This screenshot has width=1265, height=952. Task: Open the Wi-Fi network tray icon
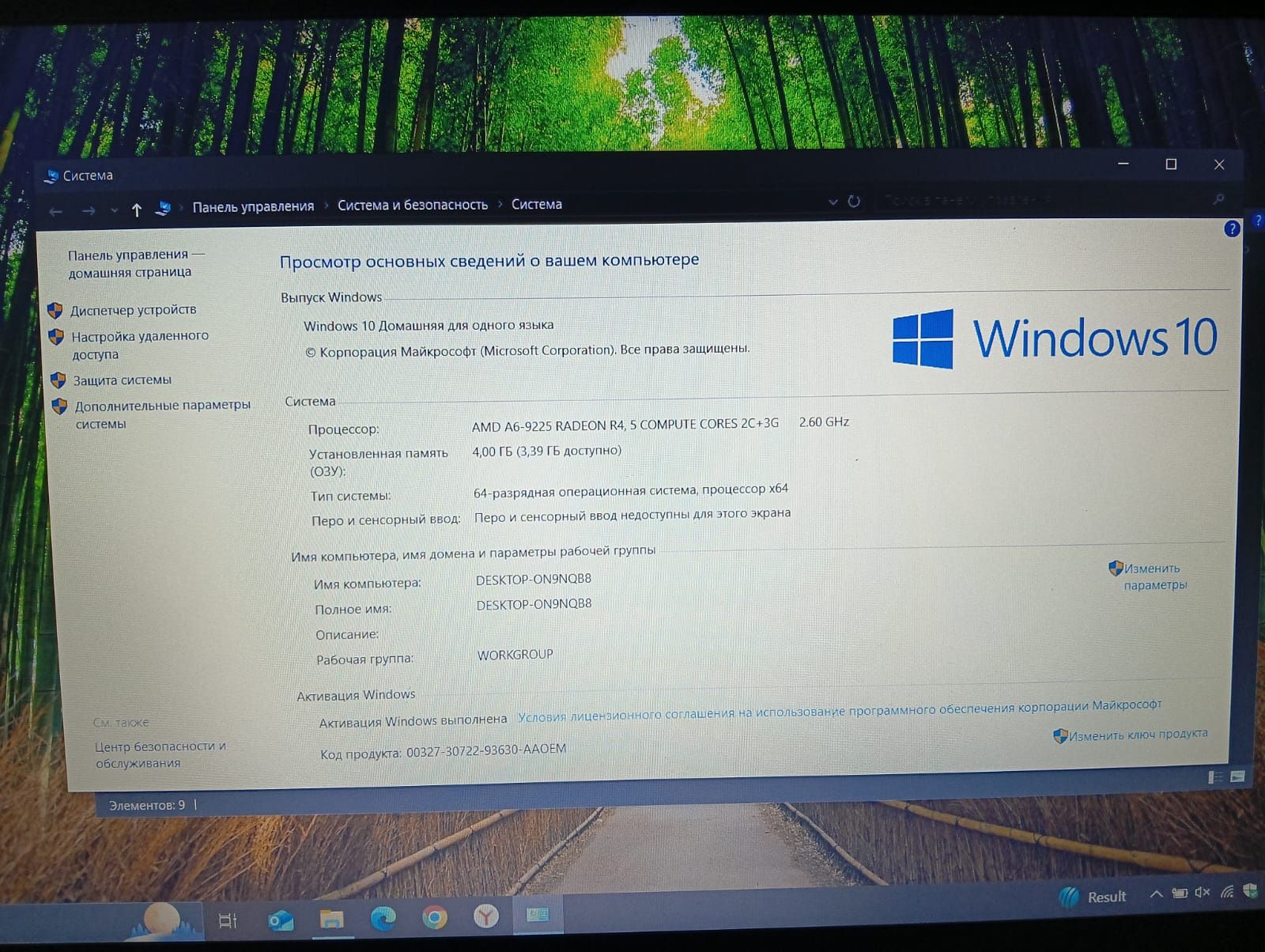(x=1227, y=892)
